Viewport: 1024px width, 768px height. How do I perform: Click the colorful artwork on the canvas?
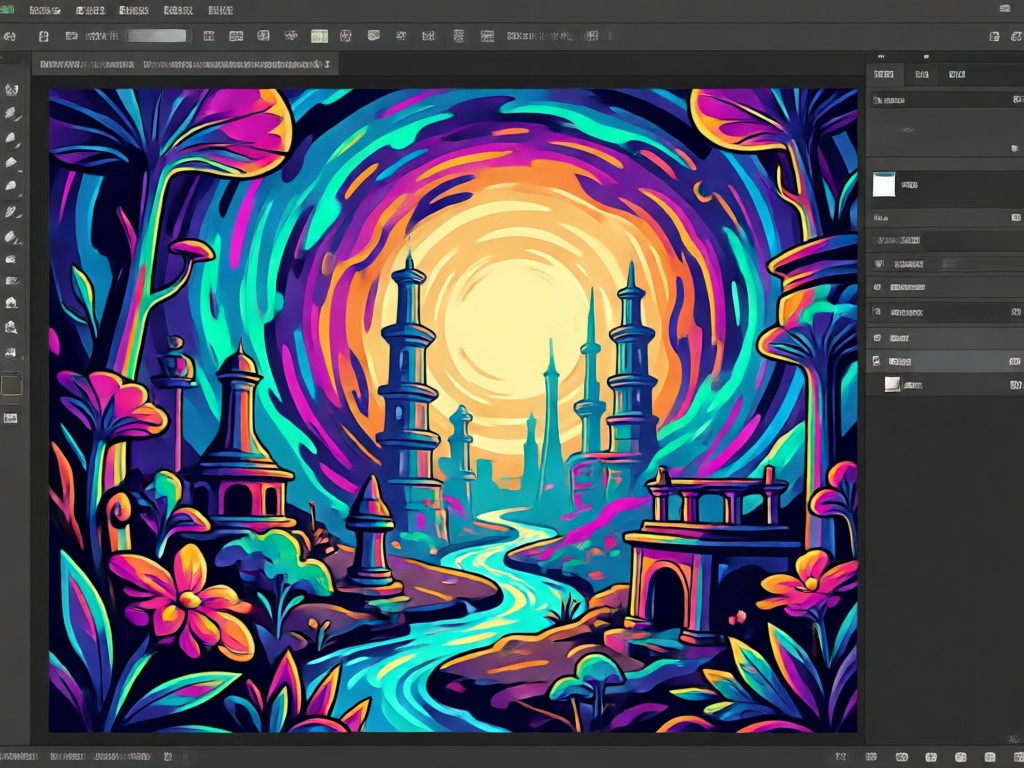click(x=453, y=410)
